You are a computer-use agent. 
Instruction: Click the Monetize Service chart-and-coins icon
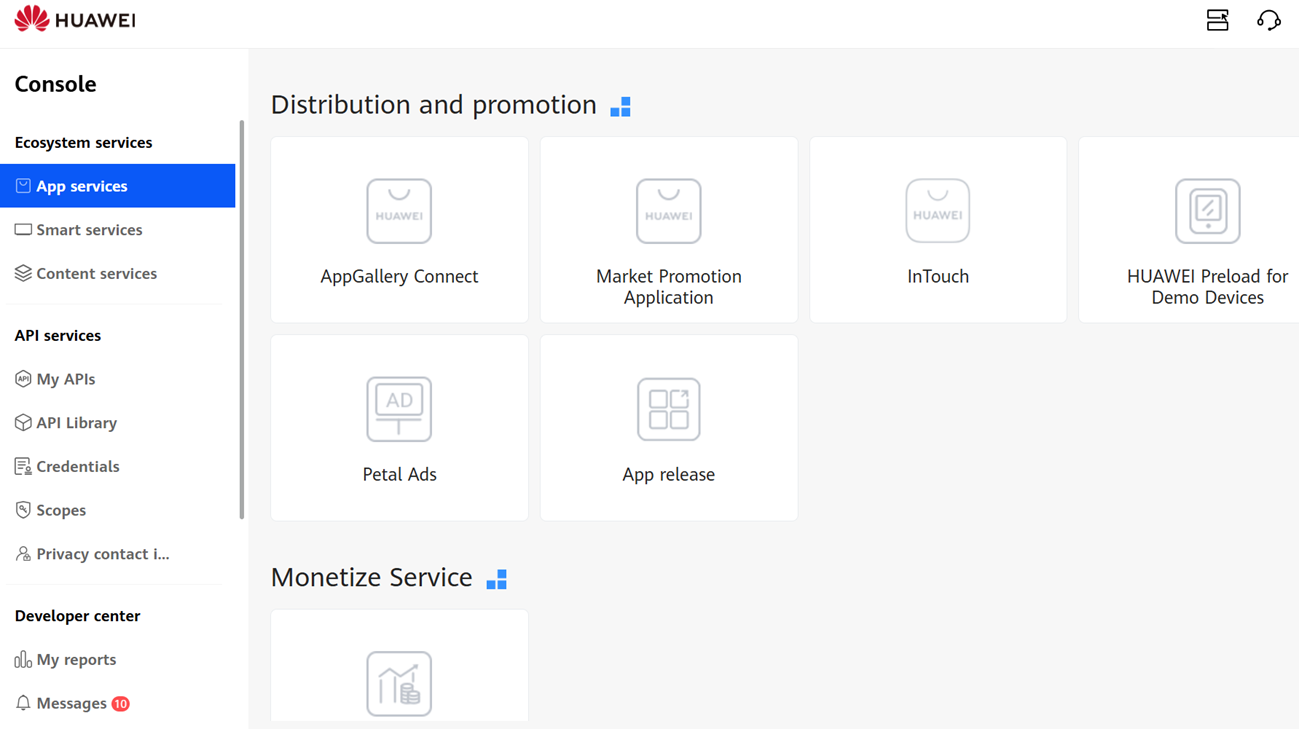pos(399,684)
